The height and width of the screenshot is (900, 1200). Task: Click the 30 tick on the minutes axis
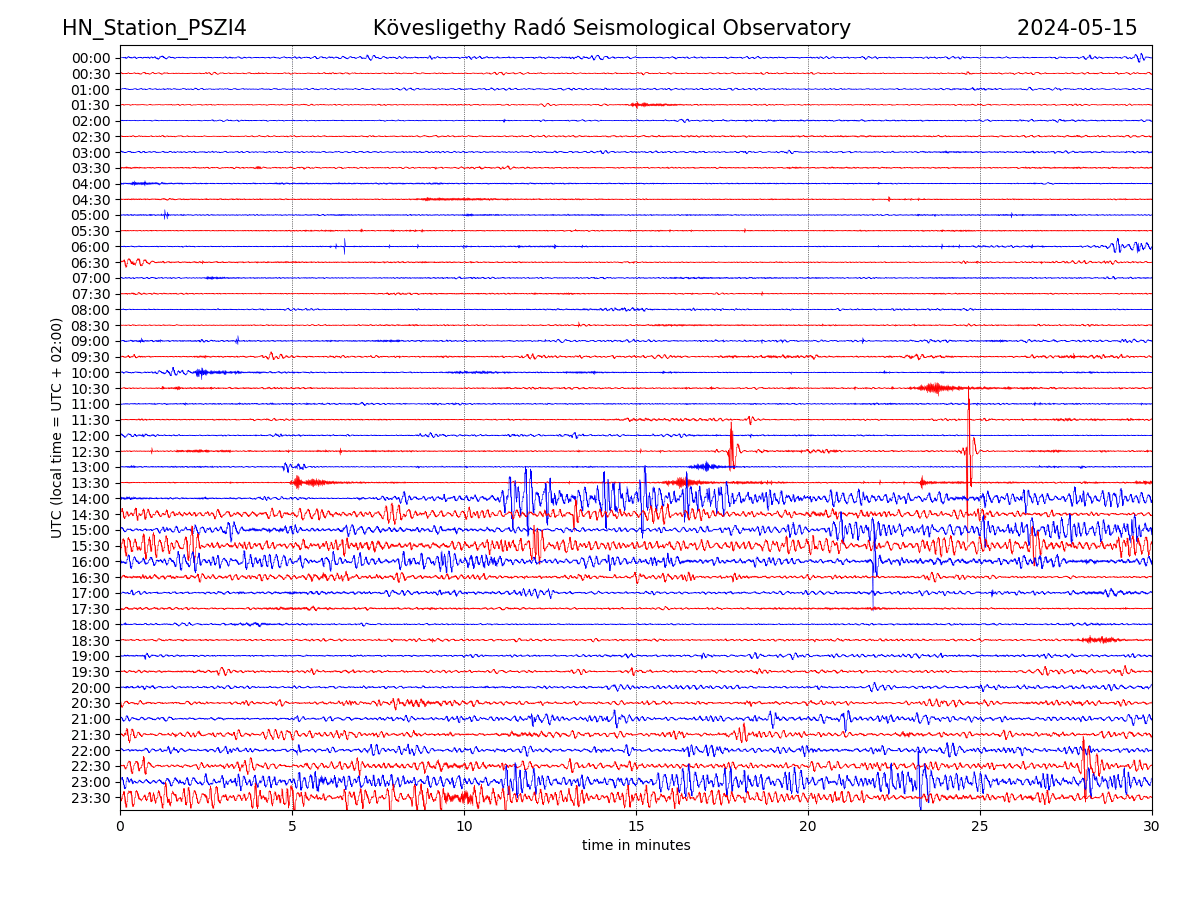[x=1152, y=826]
